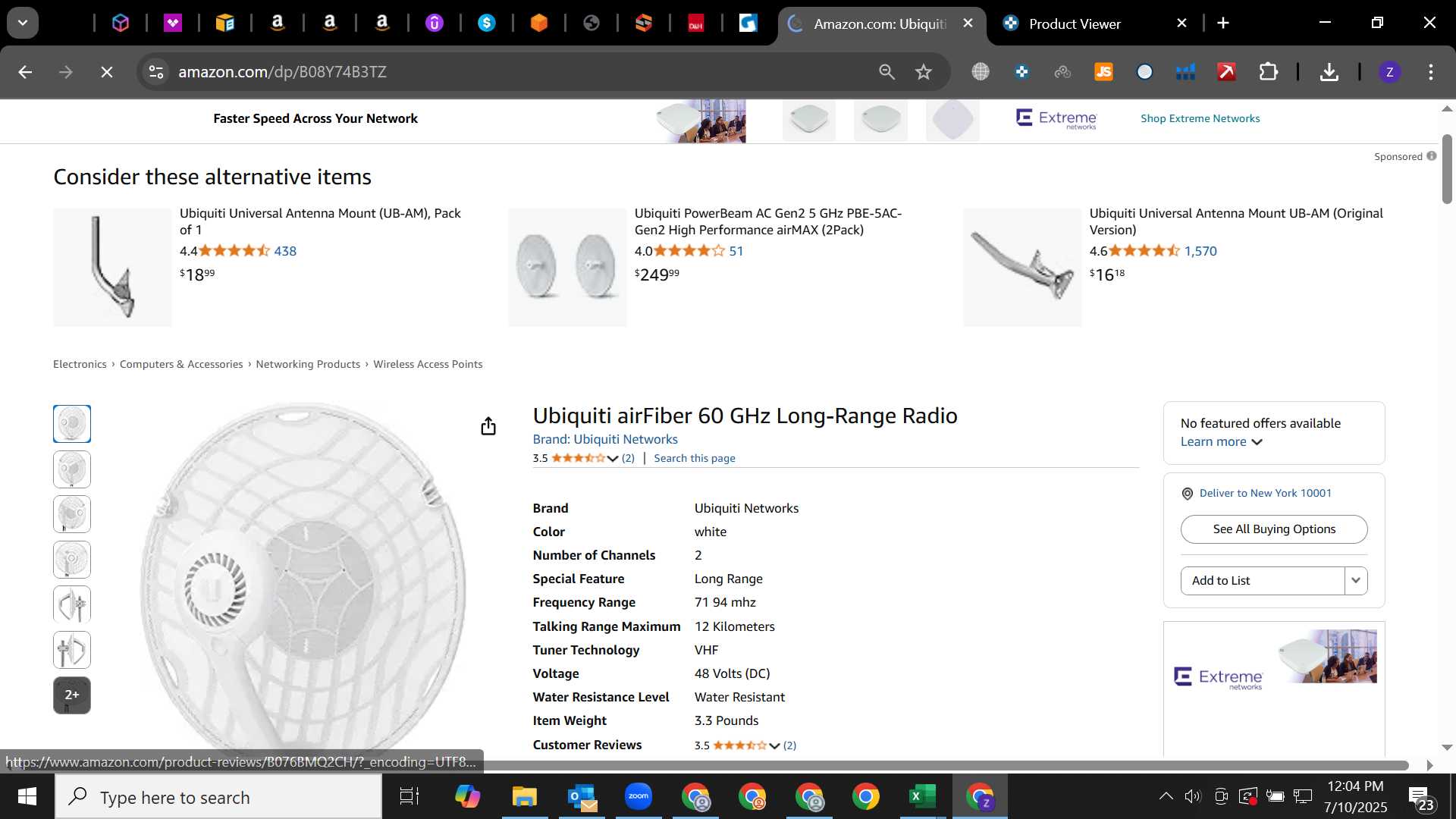Open Ubiquiti PowerBeam AC Gen2 product link

(x=768, y=221)
